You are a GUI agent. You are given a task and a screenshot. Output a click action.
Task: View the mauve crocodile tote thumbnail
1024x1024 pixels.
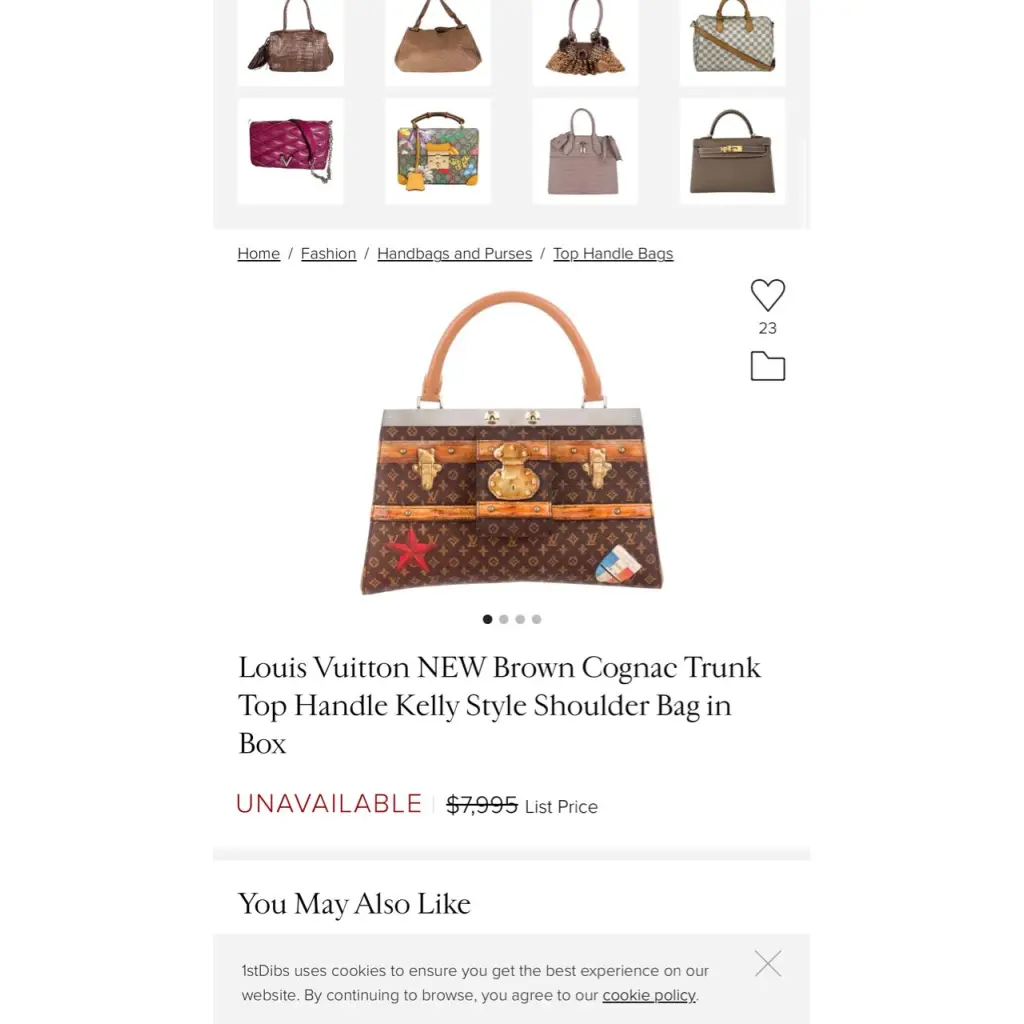(585, 152)
